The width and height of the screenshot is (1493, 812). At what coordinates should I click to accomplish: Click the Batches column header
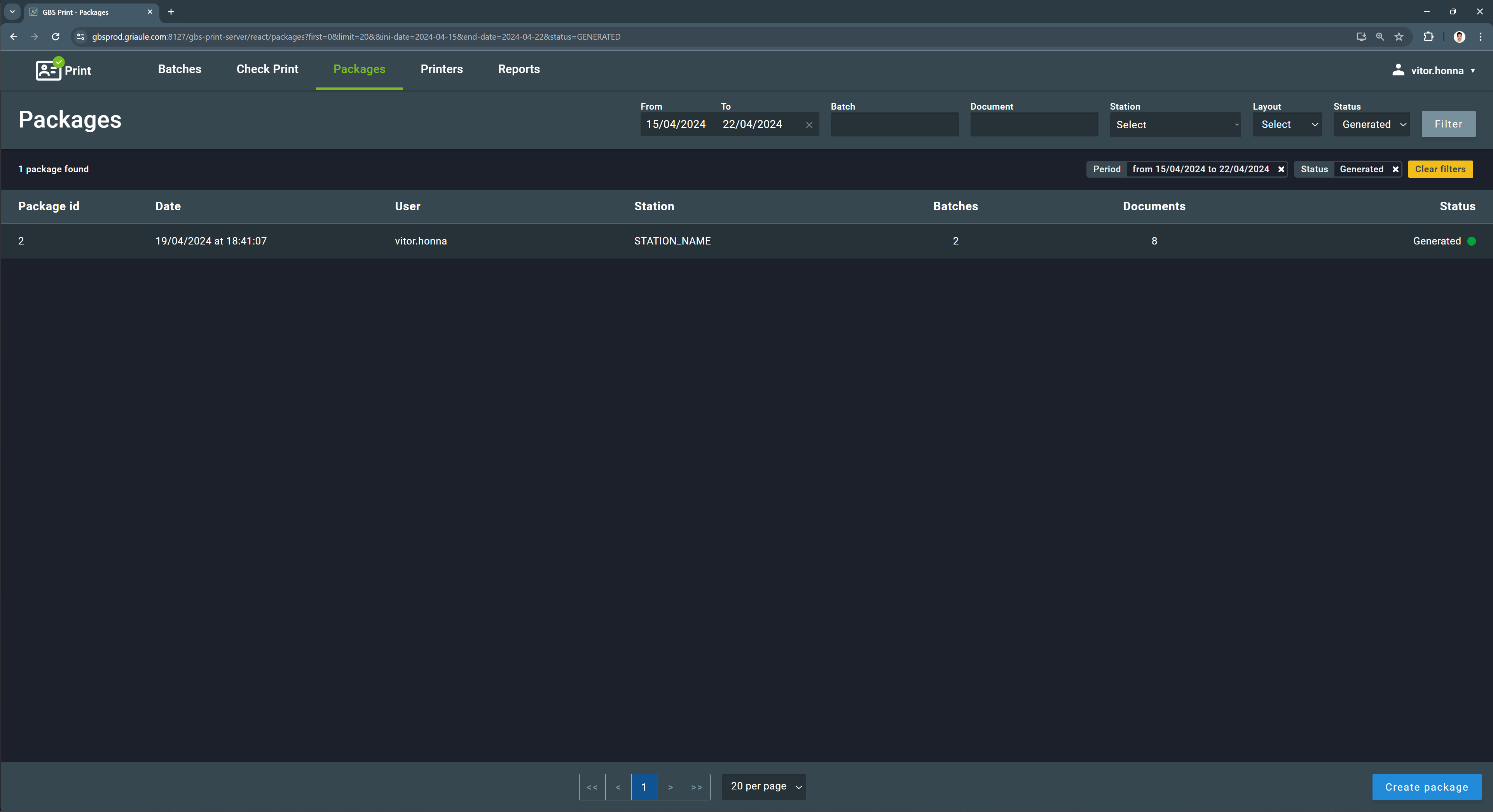click(x=955, y=206)
